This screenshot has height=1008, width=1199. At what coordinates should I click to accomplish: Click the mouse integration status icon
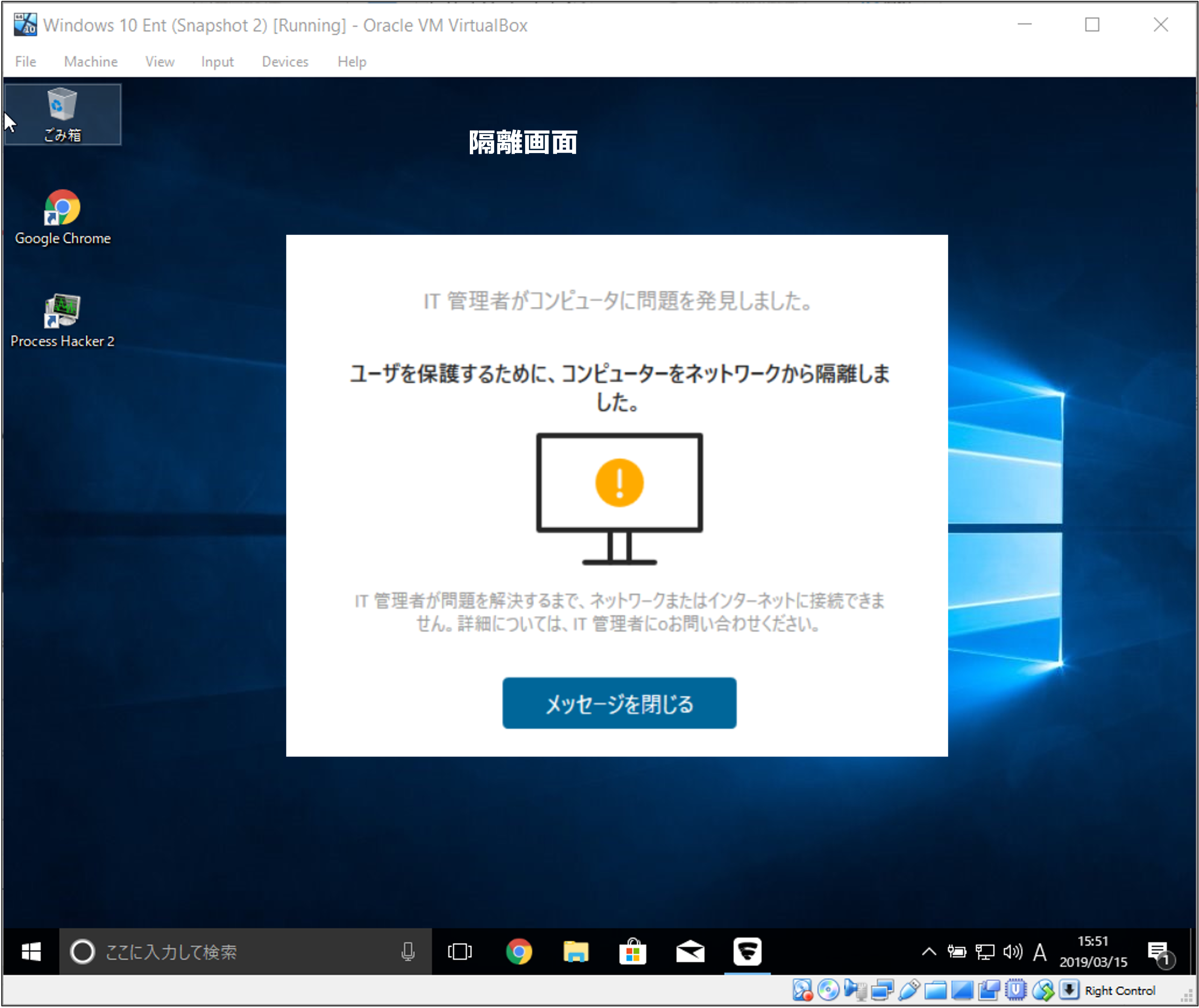1043,990
